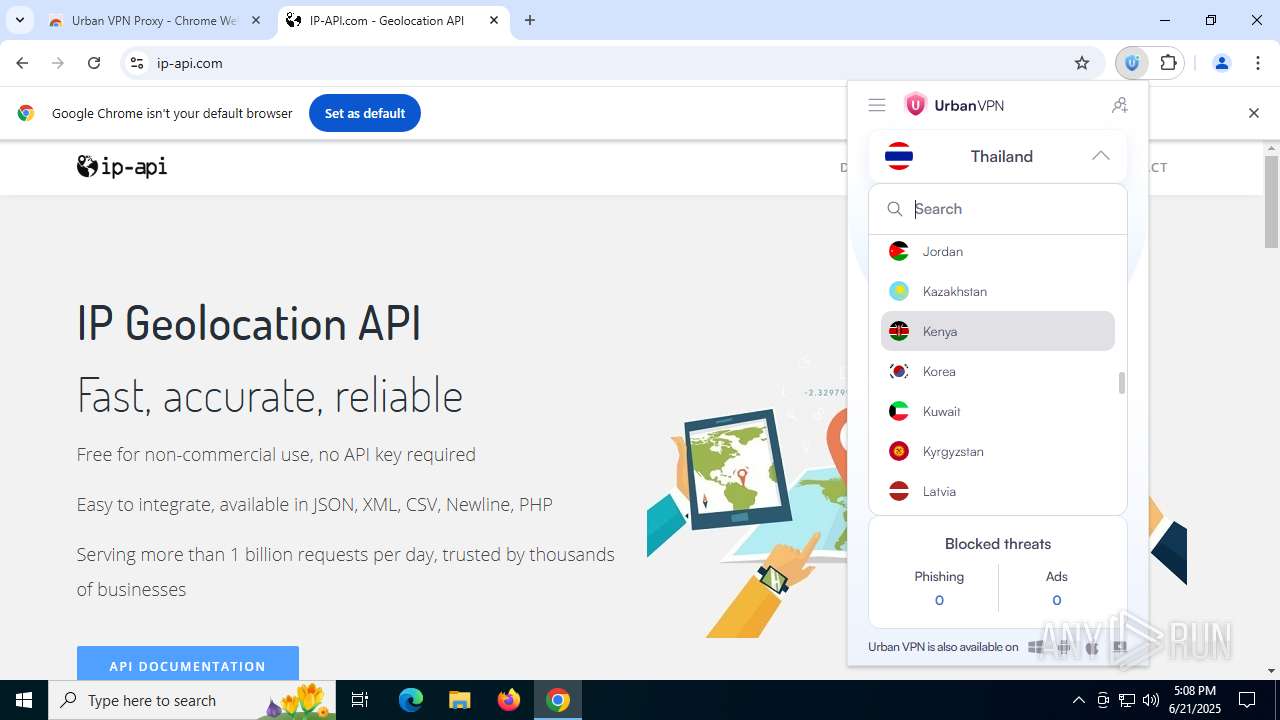Open a new browser tab
Screen dimensions: 1280x720
coord(530,20)
